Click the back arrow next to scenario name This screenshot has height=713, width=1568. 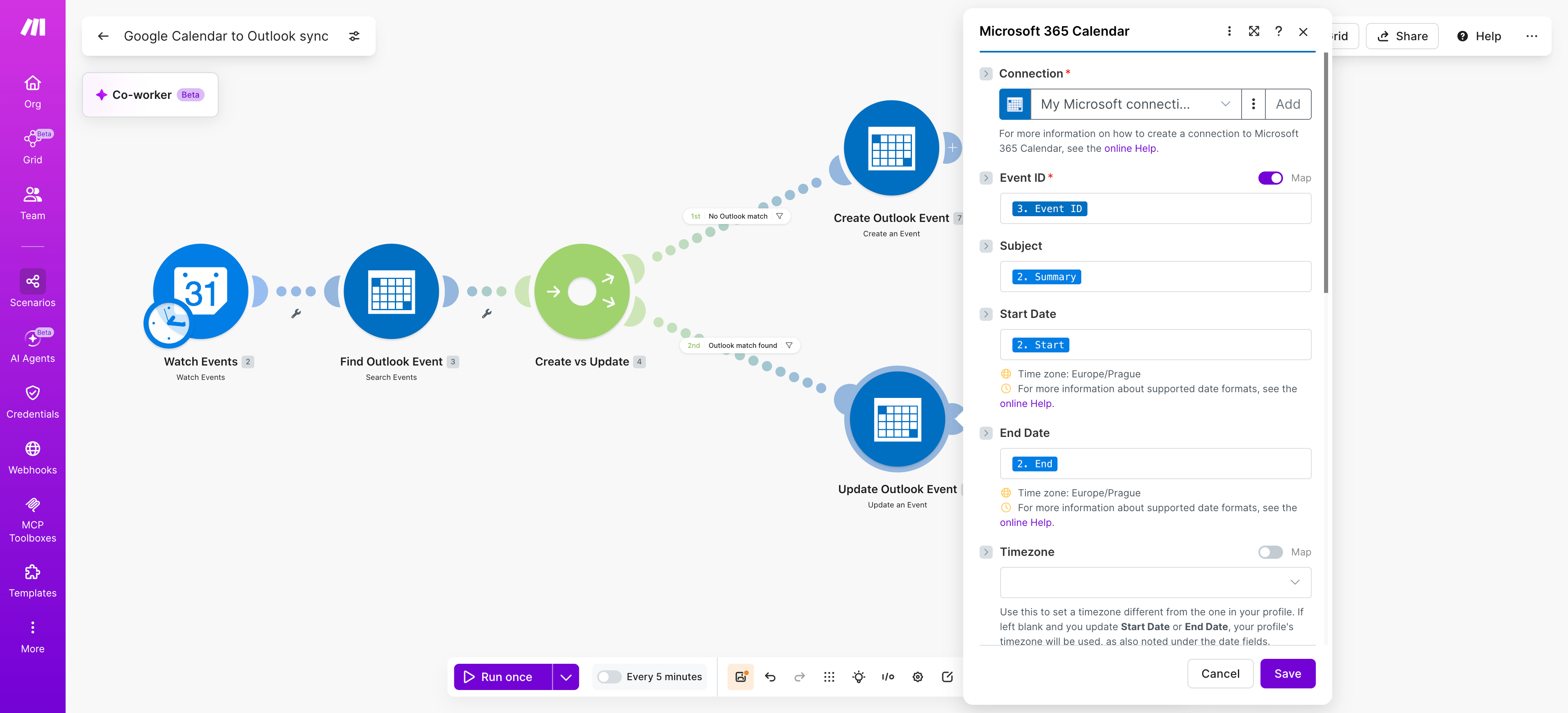103,36
